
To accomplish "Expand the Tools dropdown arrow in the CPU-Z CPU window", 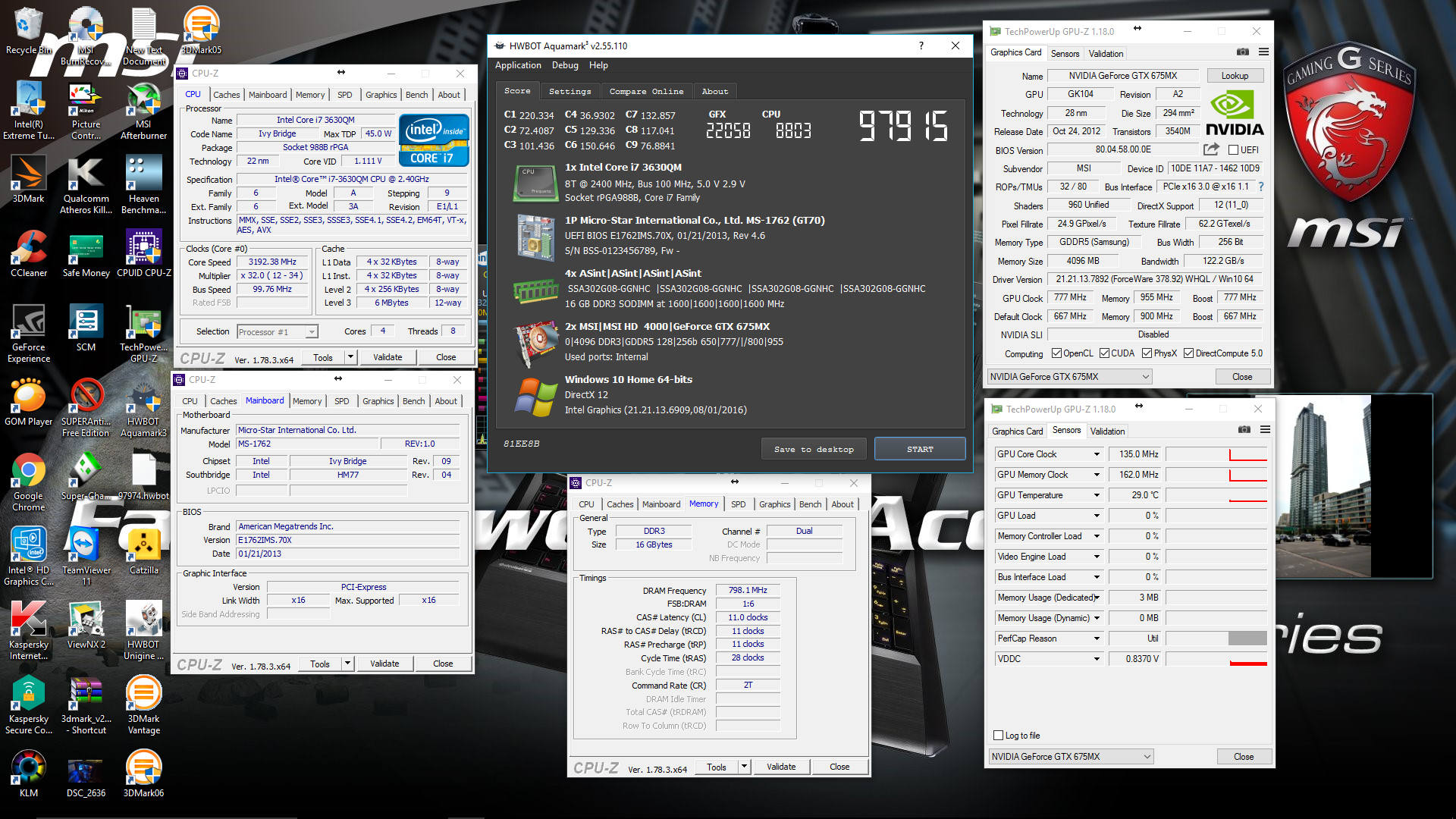I will (x=350, y=357).
